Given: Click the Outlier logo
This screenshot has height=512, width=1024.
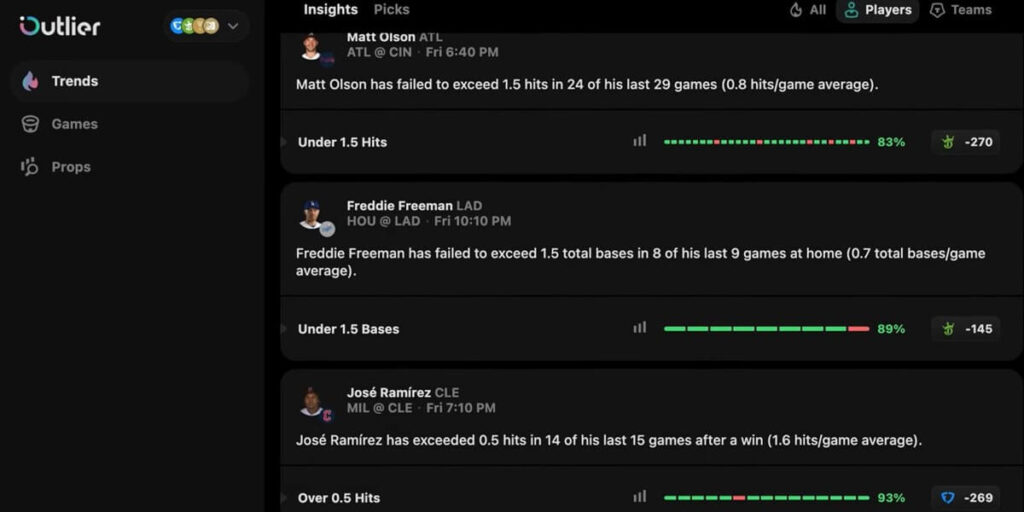Looking at the screenshot, I should (60, 26).
